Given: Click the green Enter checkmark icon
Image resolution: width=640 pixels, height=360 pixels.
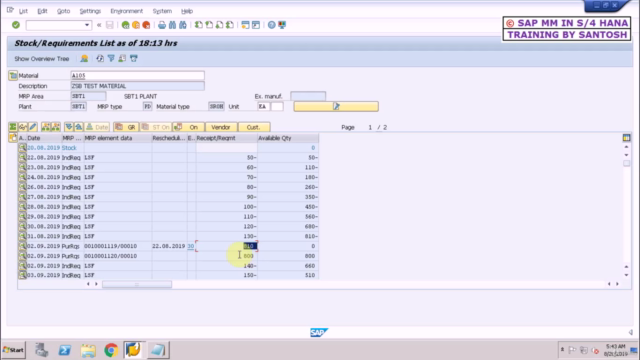Looking at the screenshot, I should (x=16, y=25).
